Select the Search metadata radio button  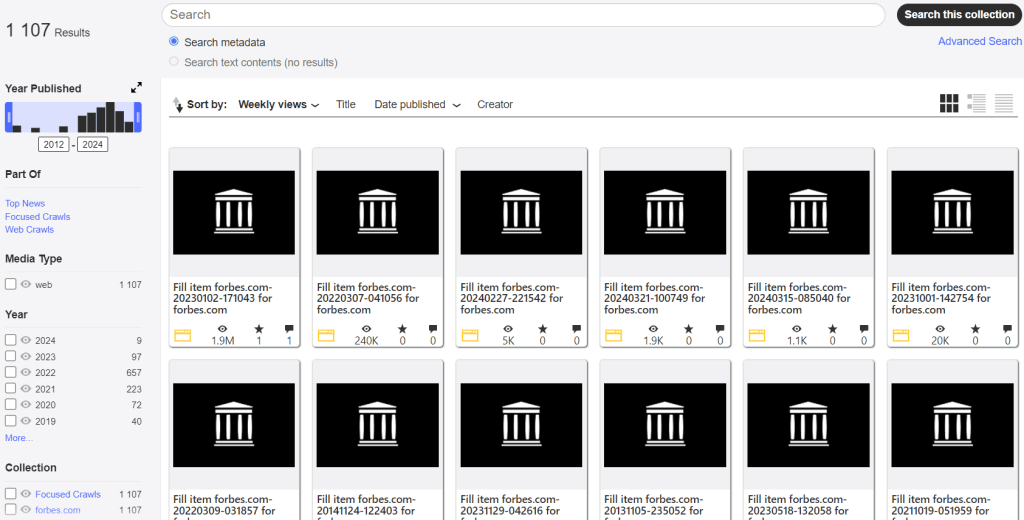click(174, 42)
